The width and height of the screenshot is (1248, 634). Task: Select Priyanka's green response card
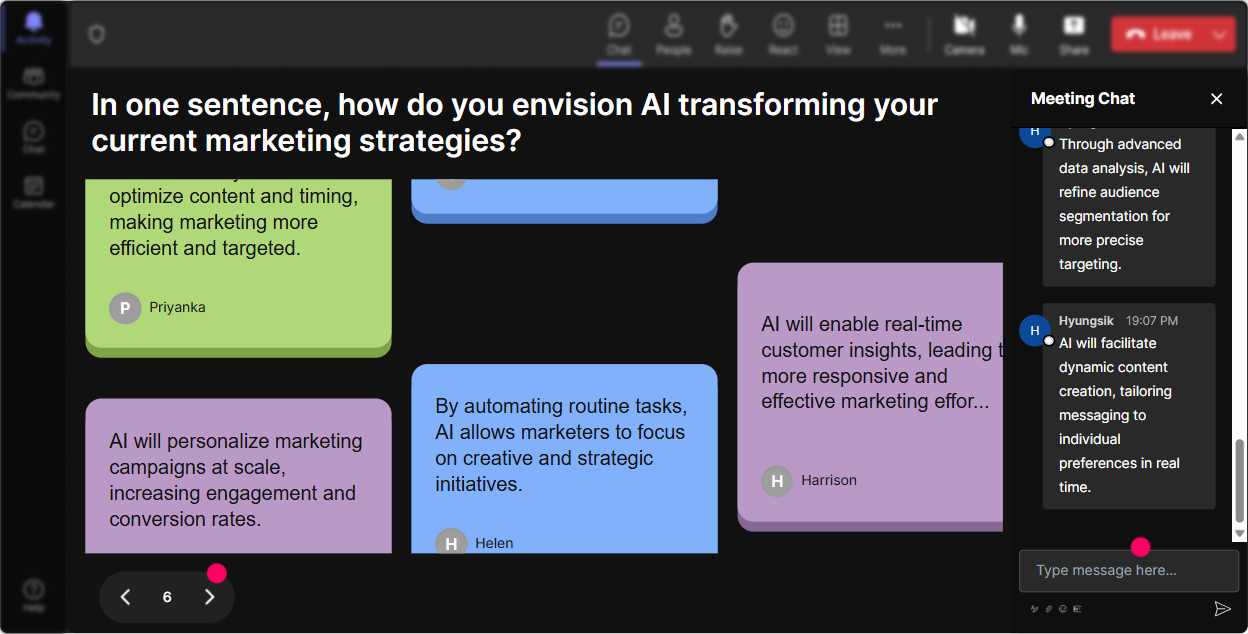[x=238, y=267]
